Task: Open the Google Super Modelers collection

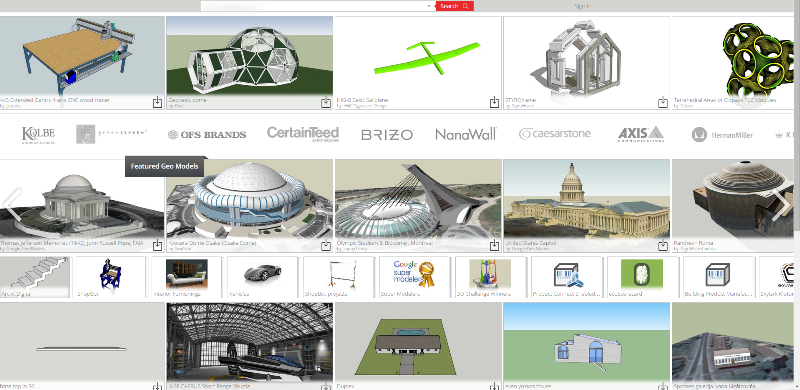Action: point(414,277)
